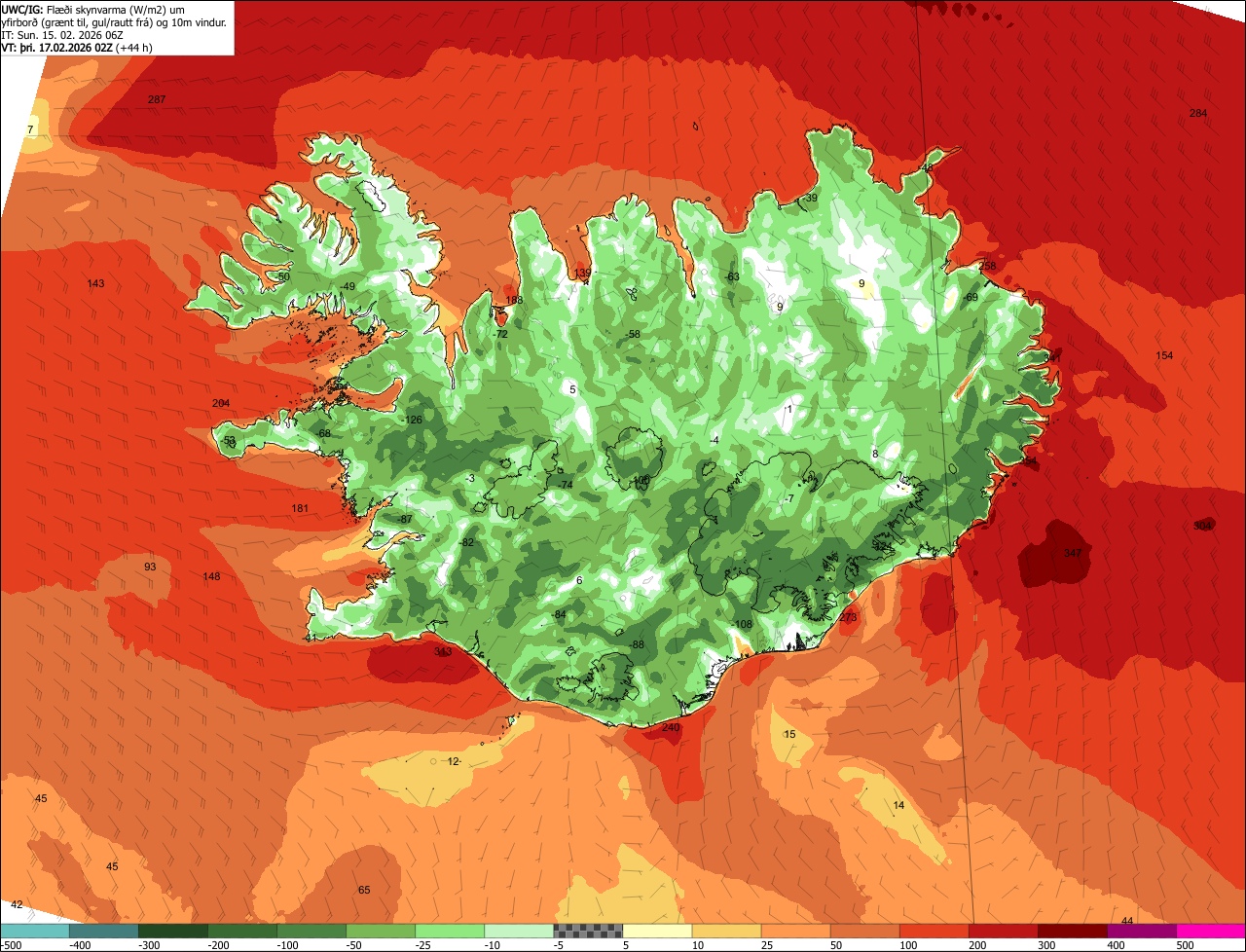Click the value 273 on the southeast coast

(x=848, y=618)
